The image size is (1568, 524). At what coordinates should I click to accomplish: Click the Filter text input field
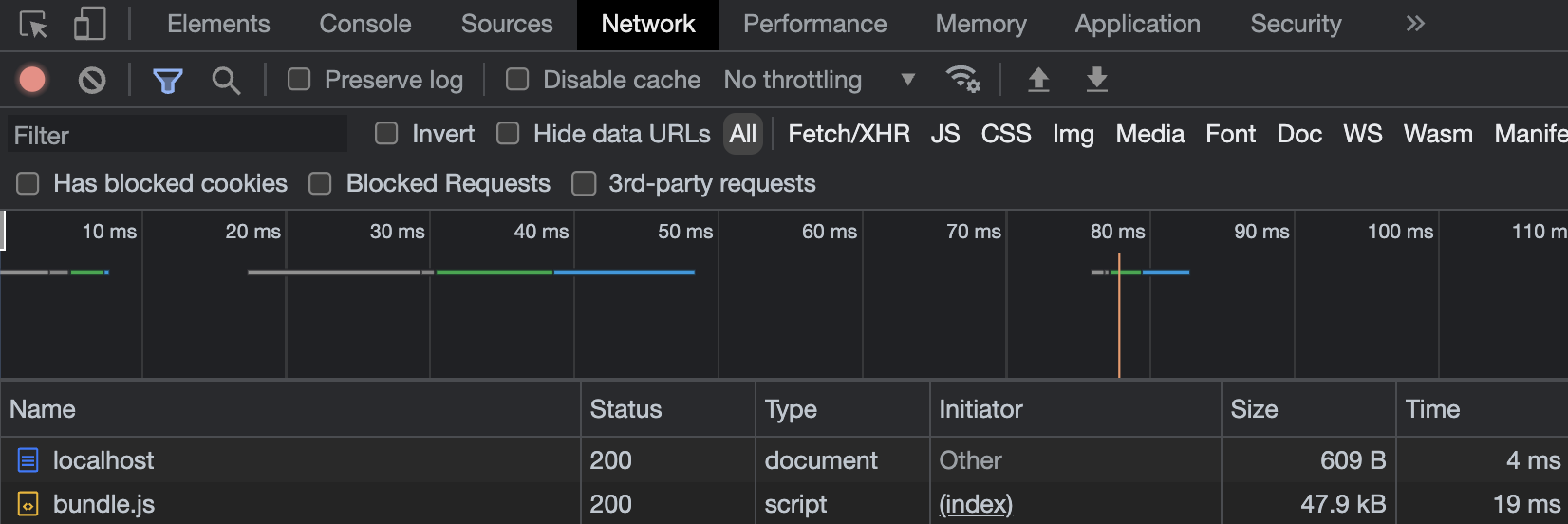tap(178, 135)
